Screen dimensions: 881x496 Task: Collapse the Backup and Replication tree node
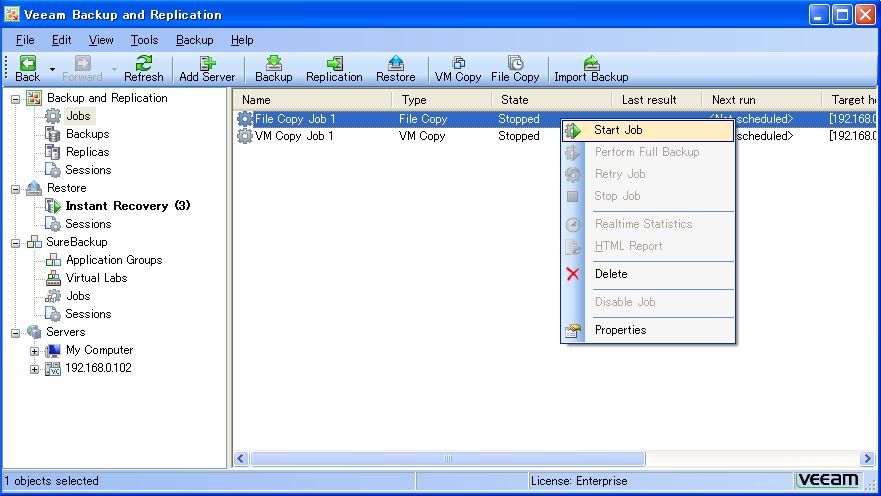pos(16,99)
